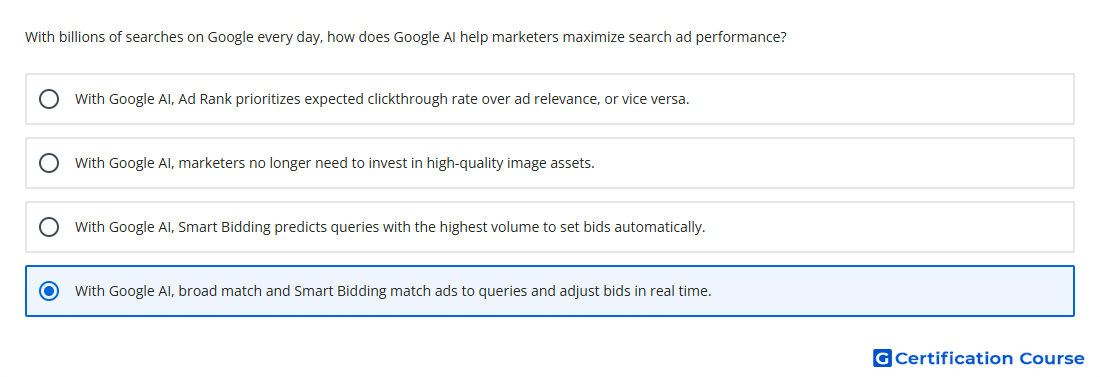Click the selected broad match radio button

pyautogui.click(x=49, y=291)
